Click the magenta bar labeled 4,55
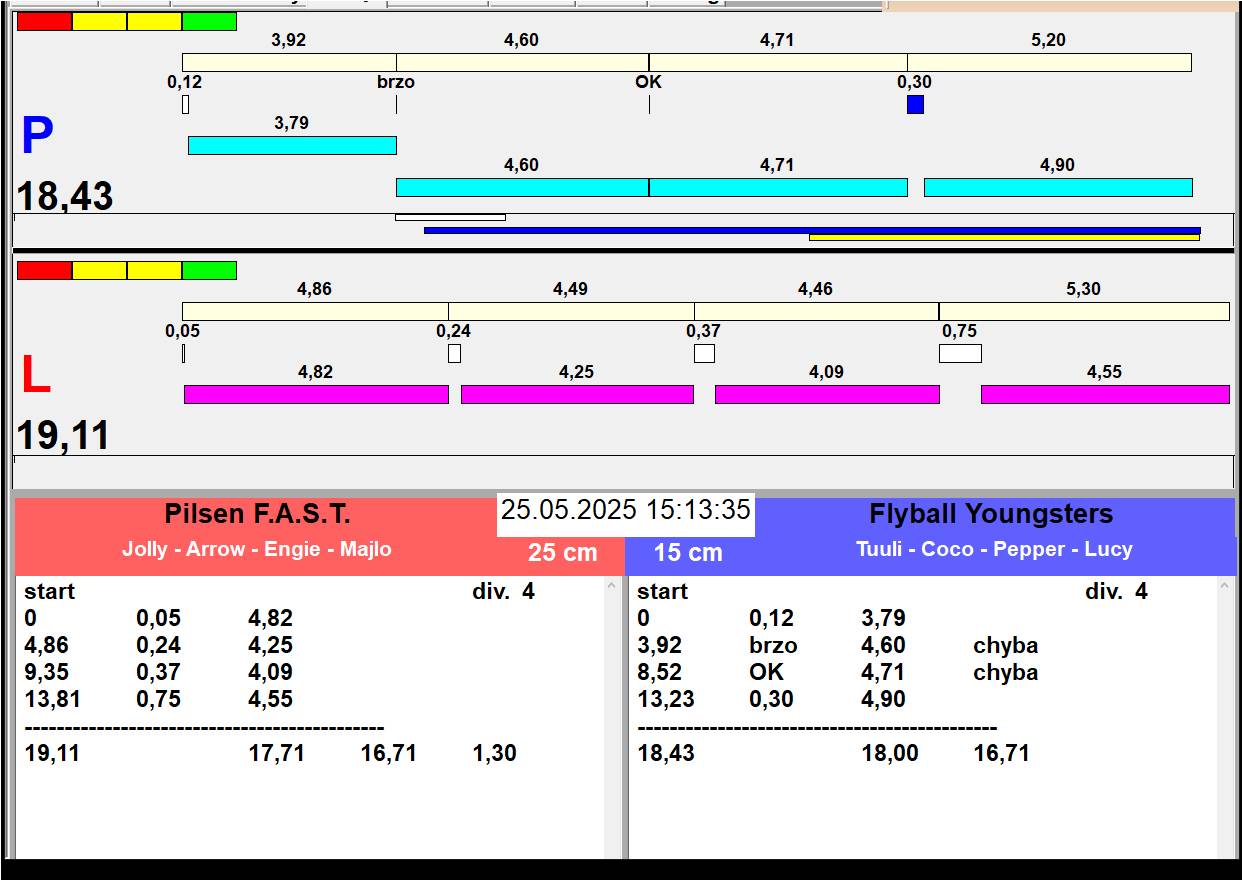Viewport: 1242px width, 880px height. [1105, 394]
